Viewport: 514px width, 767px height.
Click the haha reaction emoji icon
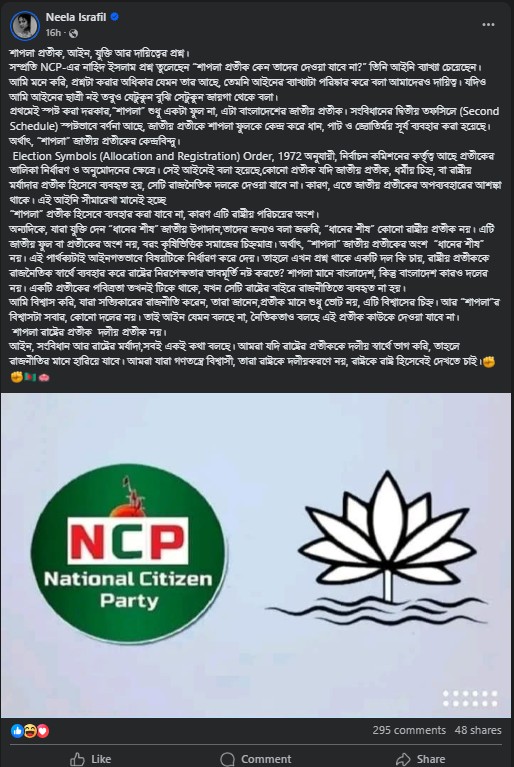click(x=30, y=731)
